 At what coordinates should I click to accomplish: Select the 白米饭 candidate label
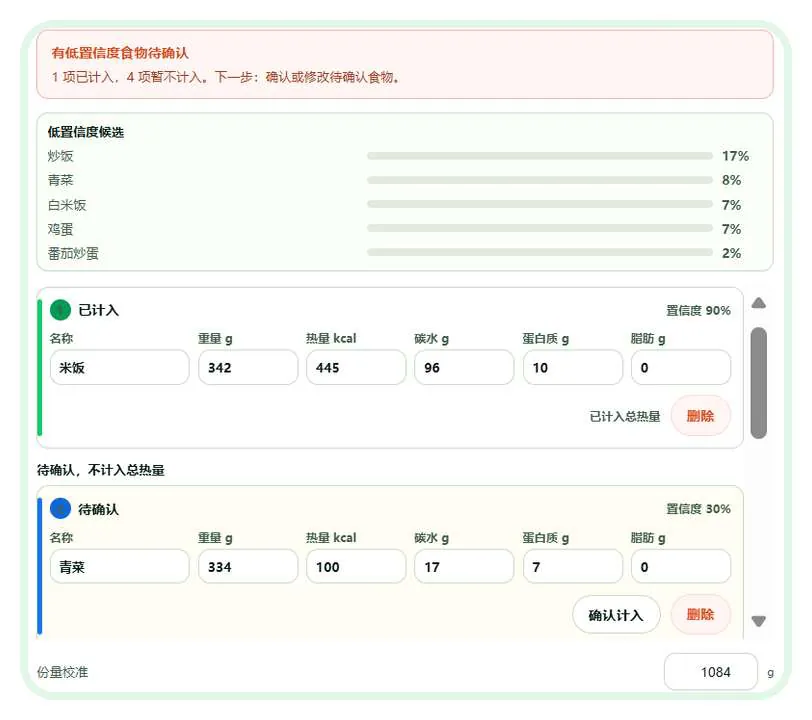[x=67, y=205]
